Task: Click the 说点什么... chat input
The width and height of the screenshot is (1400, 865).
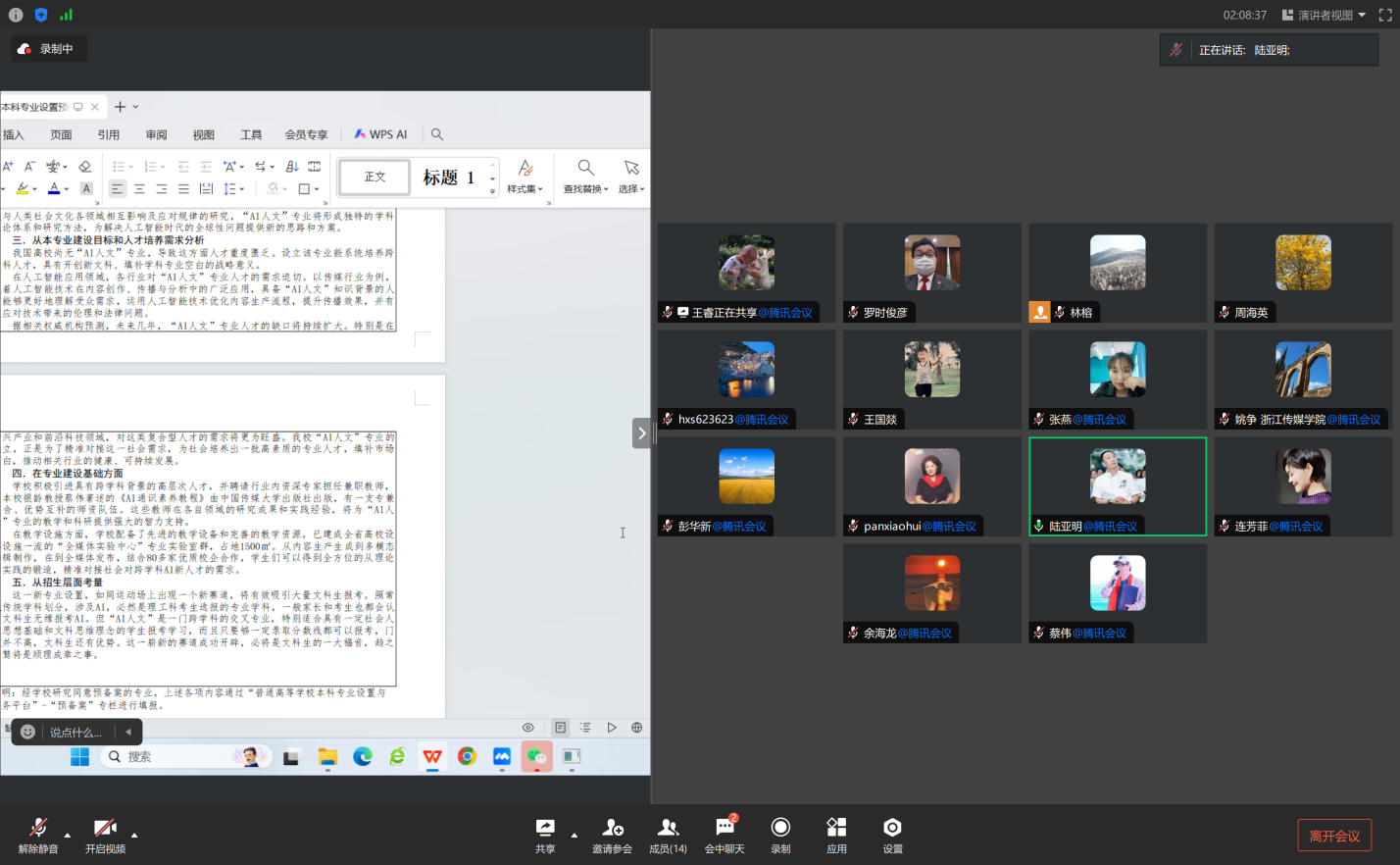Action: click(76, 732)
